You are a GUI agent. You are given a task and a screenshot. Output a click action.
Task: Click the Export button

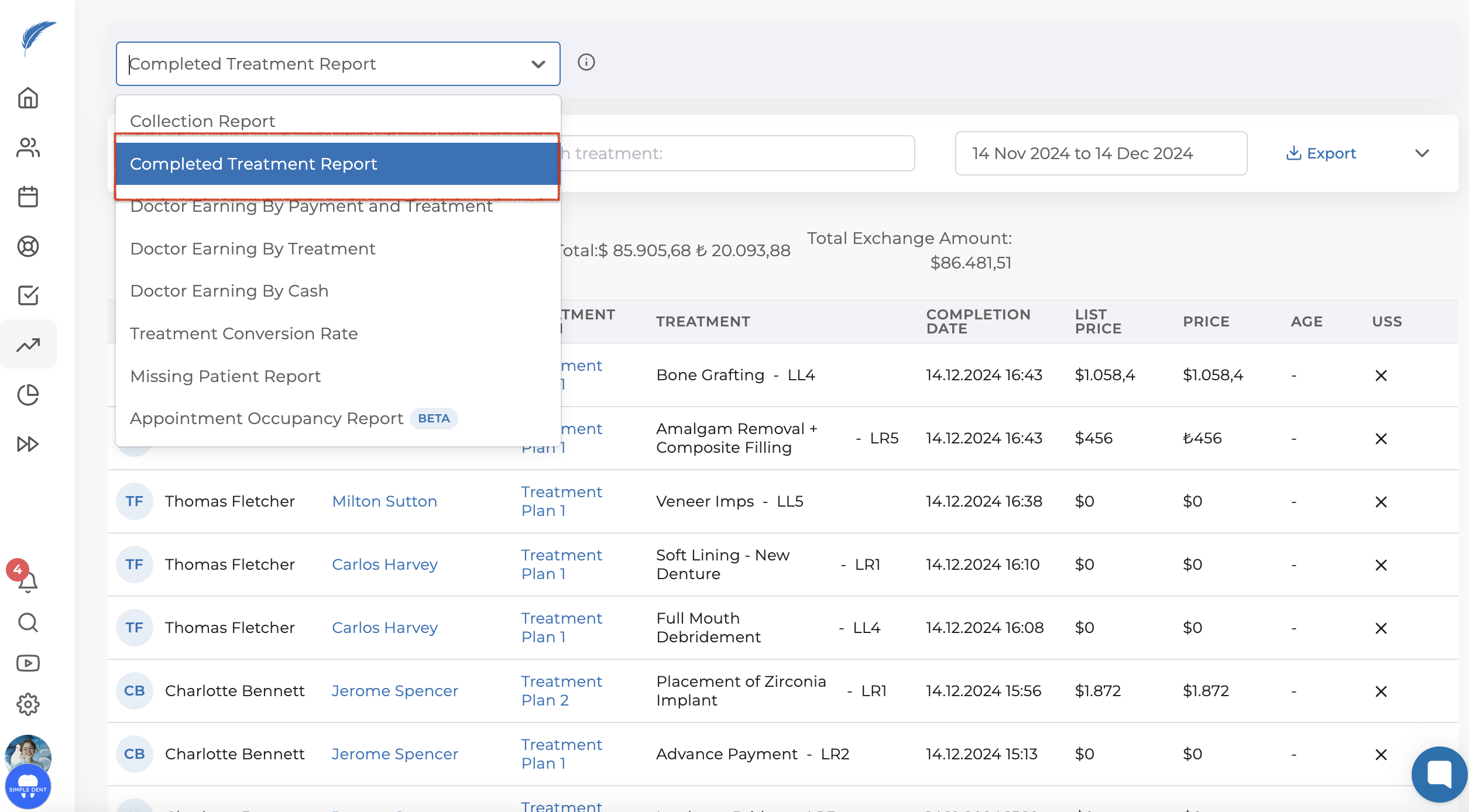1321,153
